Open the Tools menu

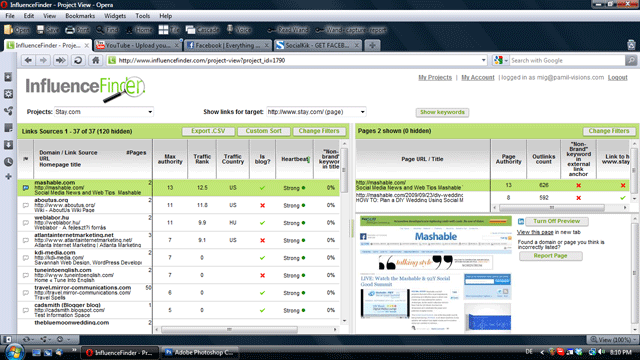142,16
